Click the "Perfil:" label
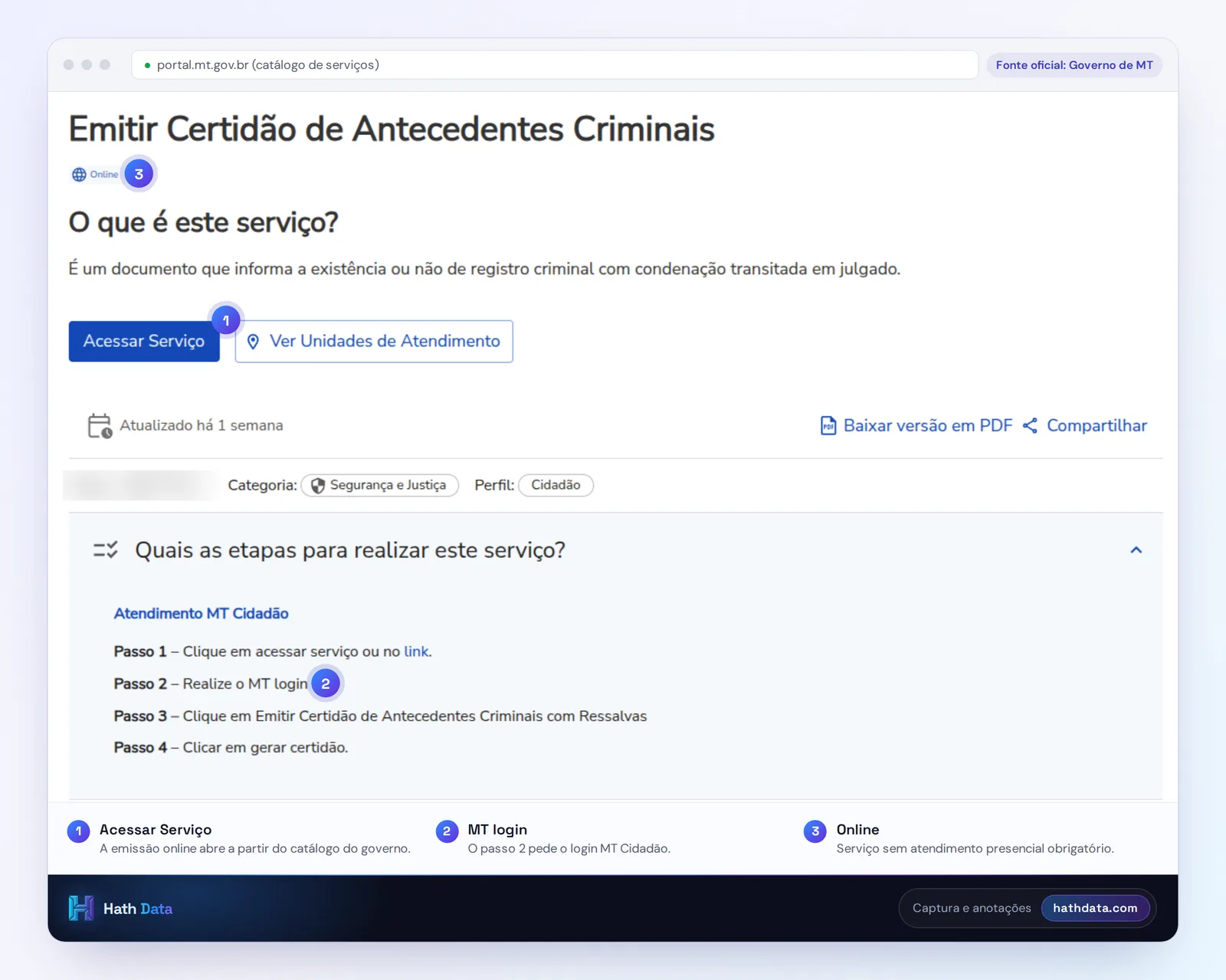The width and height of the screenshot is (1226, 980). [494, 486]
